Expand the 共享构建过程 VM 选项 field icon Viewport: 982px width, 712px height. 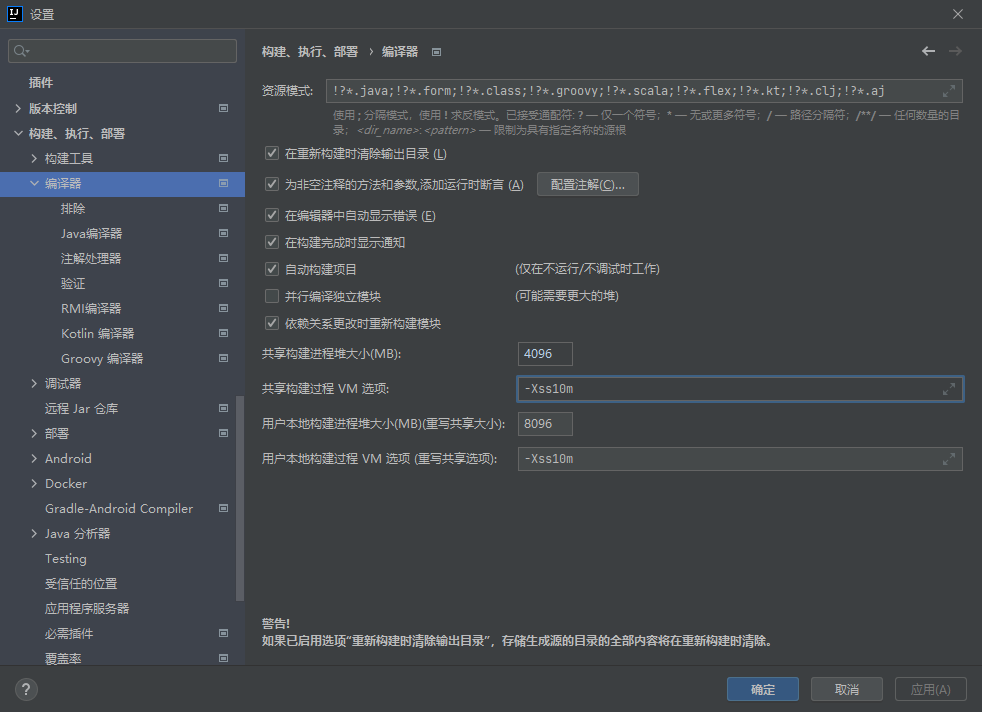click(949, 389)
